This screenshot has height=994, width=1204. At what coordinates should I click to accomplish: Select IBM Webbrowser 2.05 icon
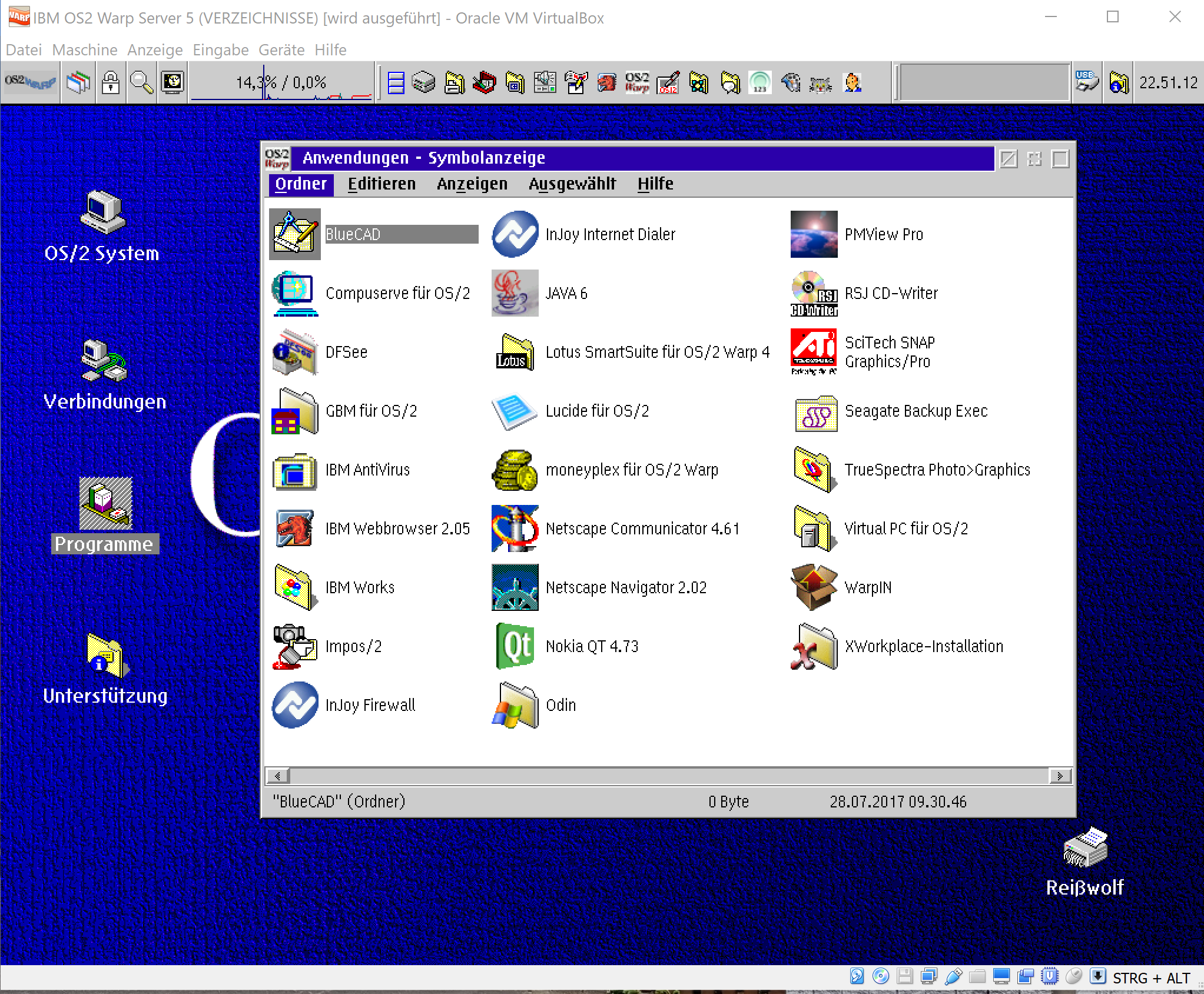click(294, 528)
